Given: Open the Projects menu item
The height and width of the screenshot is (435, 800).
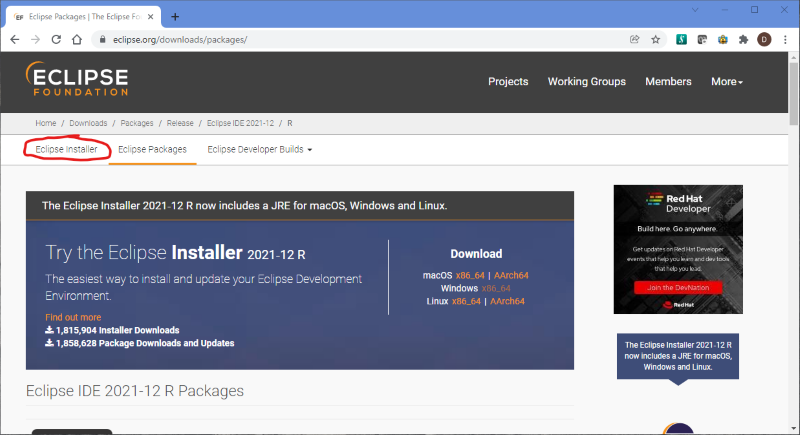Looking at the screenshot, I should [508, 82].
